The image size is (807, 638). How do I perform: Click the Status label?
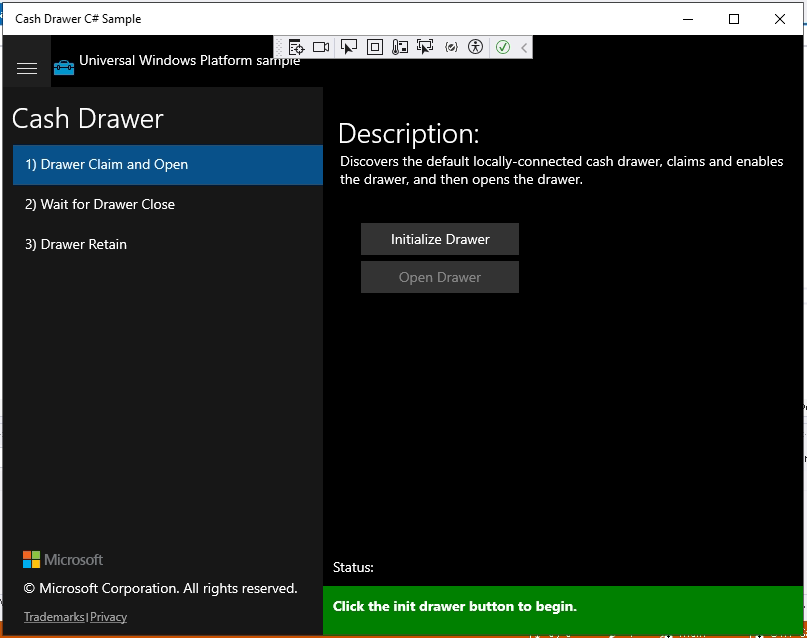click(x=353, y=568)
